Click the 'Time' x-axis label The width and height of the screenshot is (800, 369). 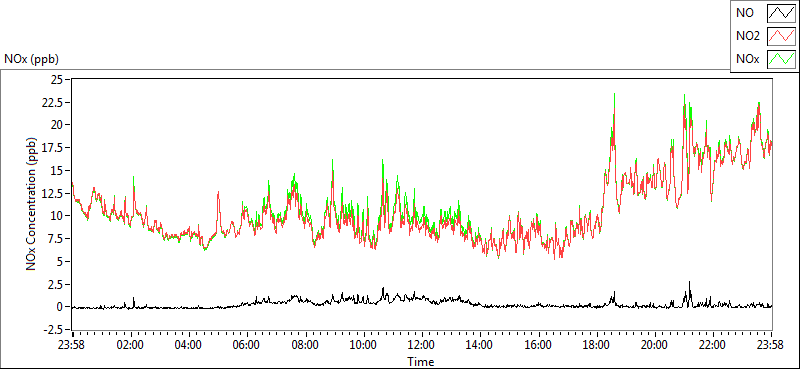421,362
